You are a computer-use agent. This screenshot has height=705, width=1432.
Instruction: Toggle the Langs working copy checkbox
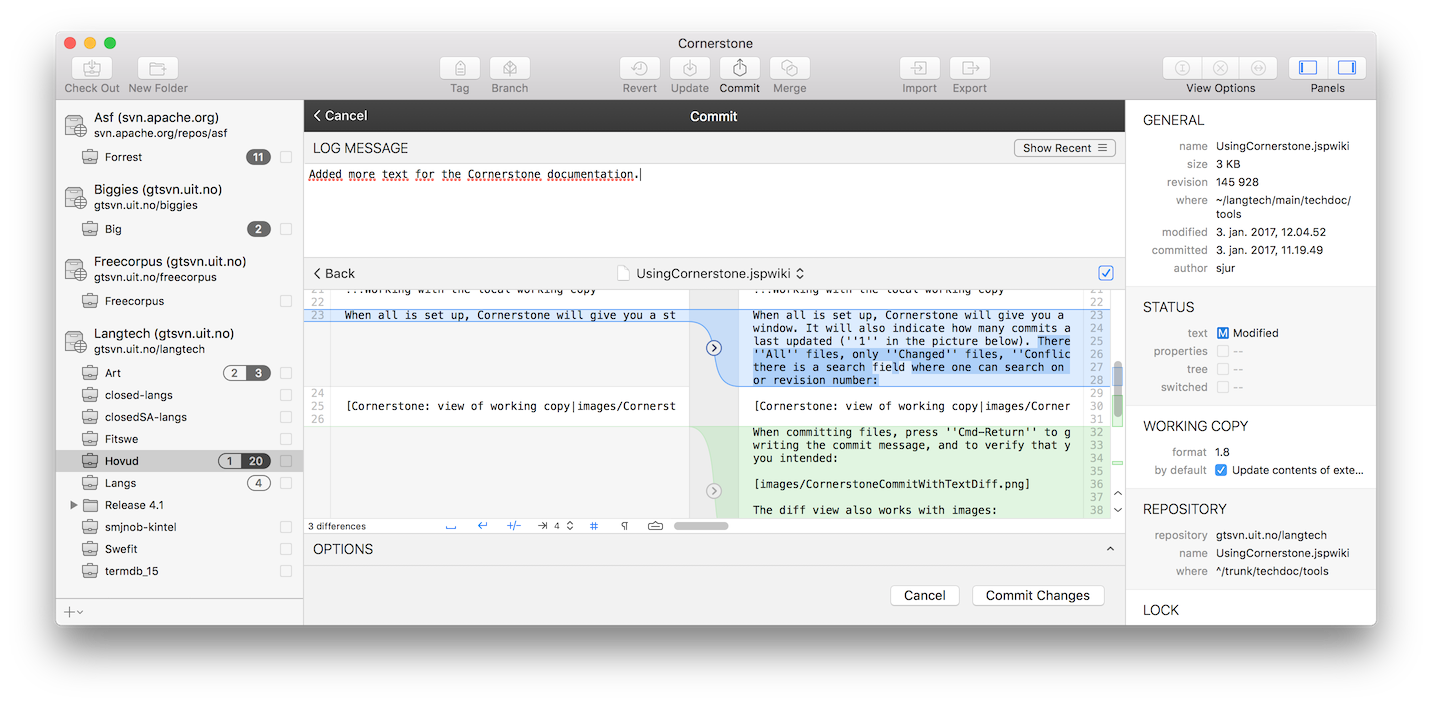286,483
